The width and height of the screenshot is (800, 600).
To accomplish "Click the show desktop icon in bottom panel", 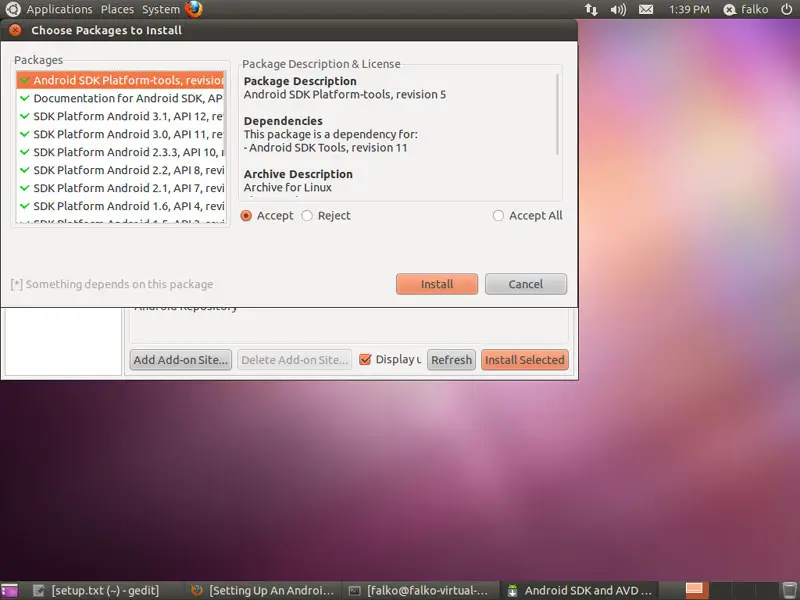I will (9, 590).
